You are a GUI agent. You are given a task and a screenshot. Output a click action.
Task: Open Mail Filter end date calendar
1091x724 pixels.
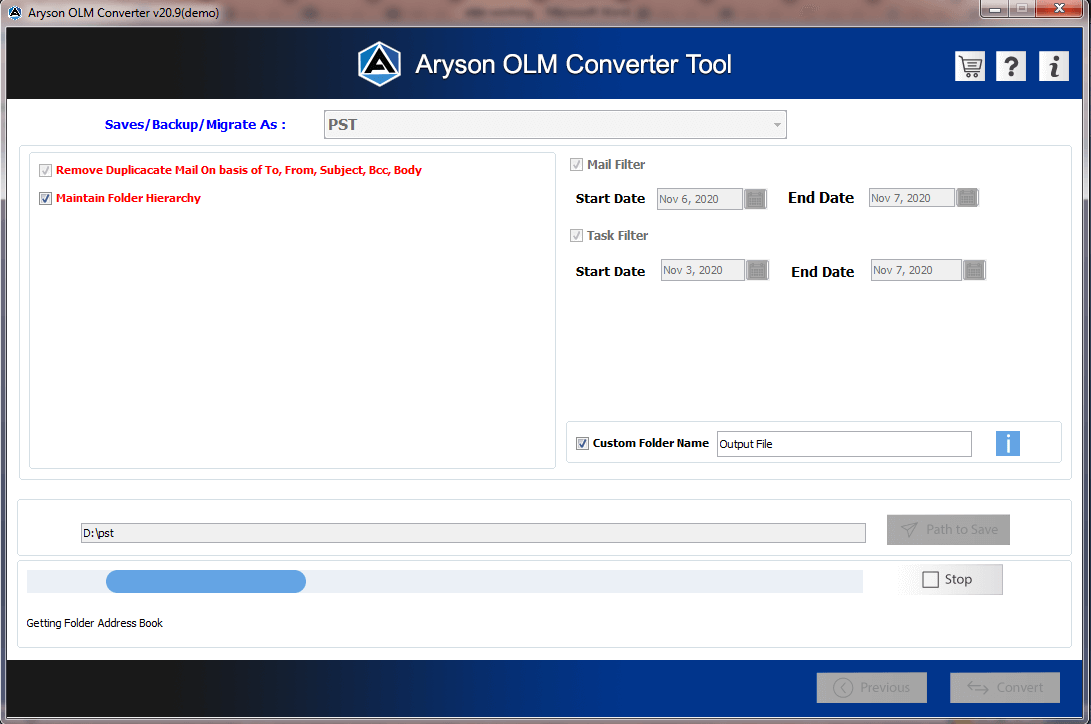967,198
